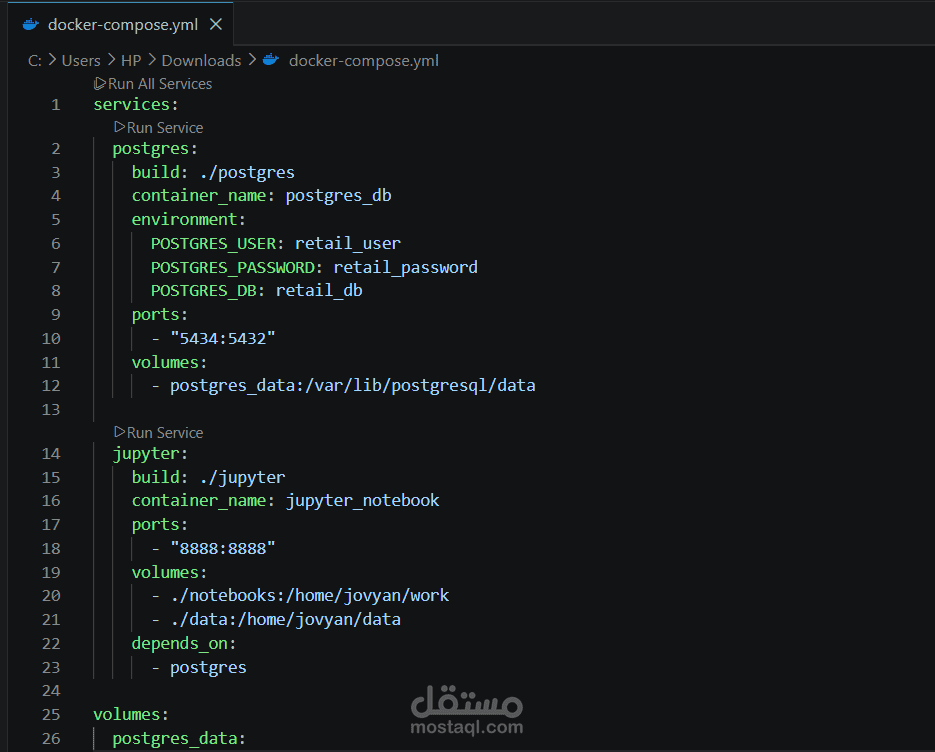Click the 'postgres_data:' key on line 26
The height and width of the screenshot is (752, 935).
pyautogui.click(x=179, y=739)
